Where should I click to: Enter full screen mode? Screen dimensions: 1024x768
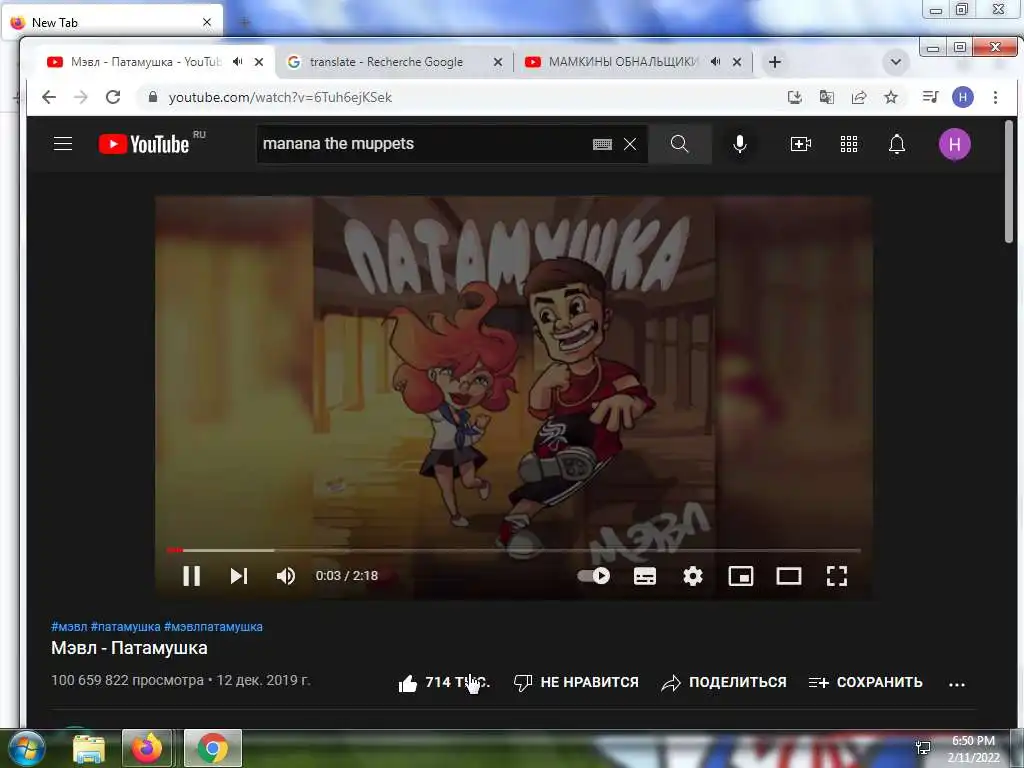(837, 575)
